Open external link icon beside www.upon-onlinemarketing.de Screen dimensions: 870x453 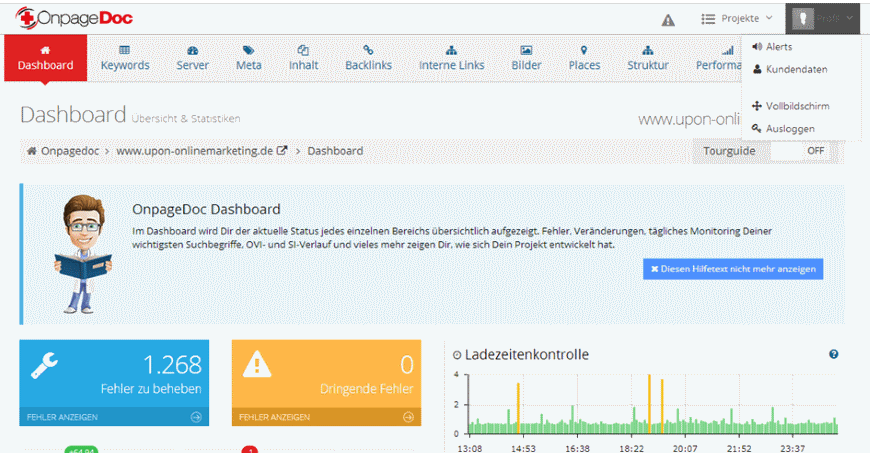tap(282, 151)
